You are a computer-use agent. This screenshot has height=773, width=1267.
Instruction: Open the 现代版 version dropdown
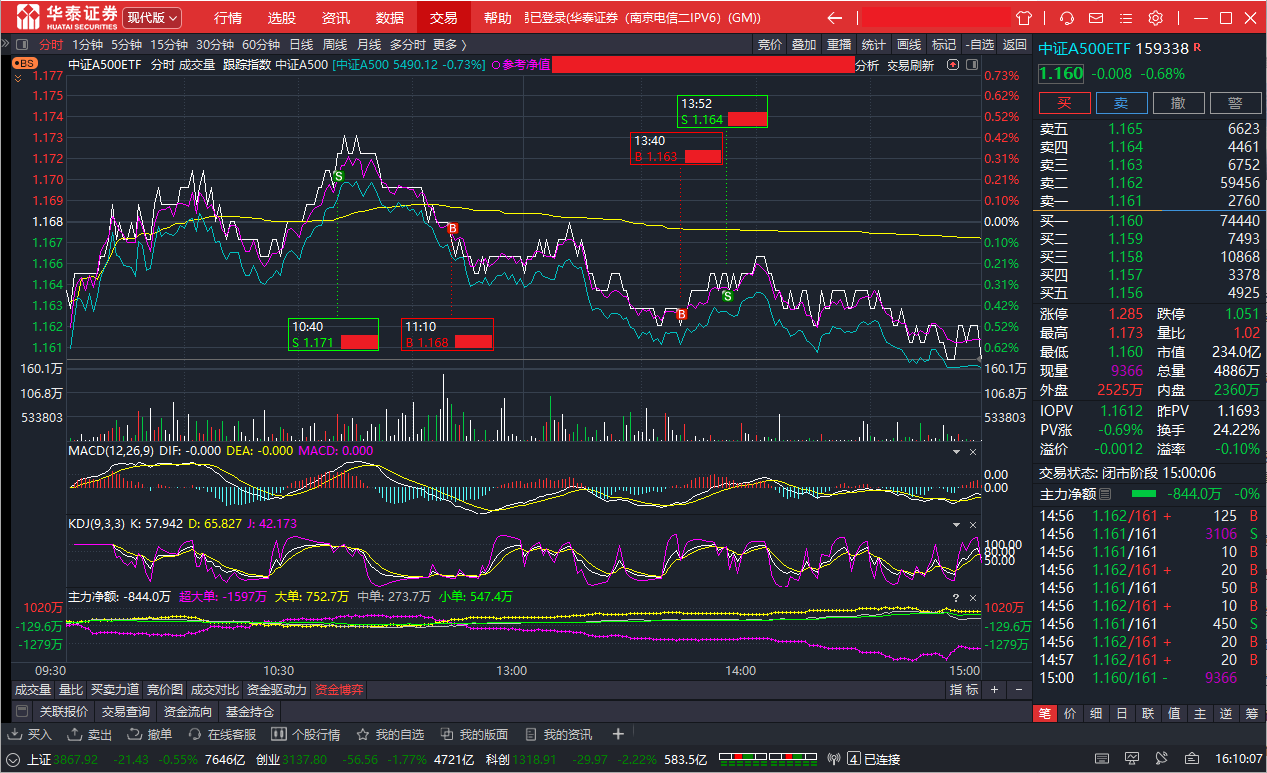[x=153, y=18]
